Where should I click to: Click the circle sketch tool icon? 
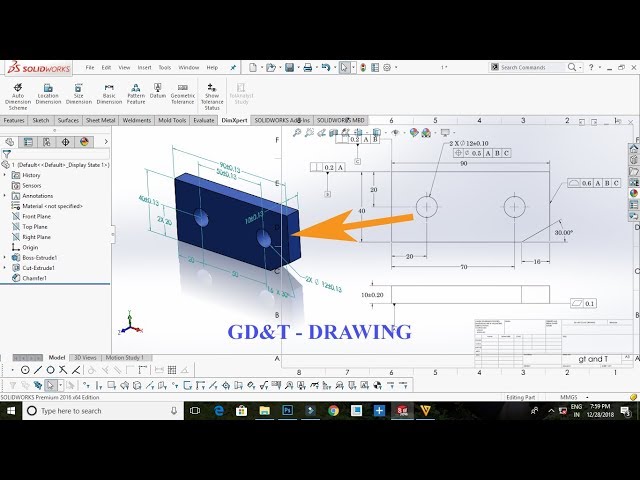click(25, 370)
